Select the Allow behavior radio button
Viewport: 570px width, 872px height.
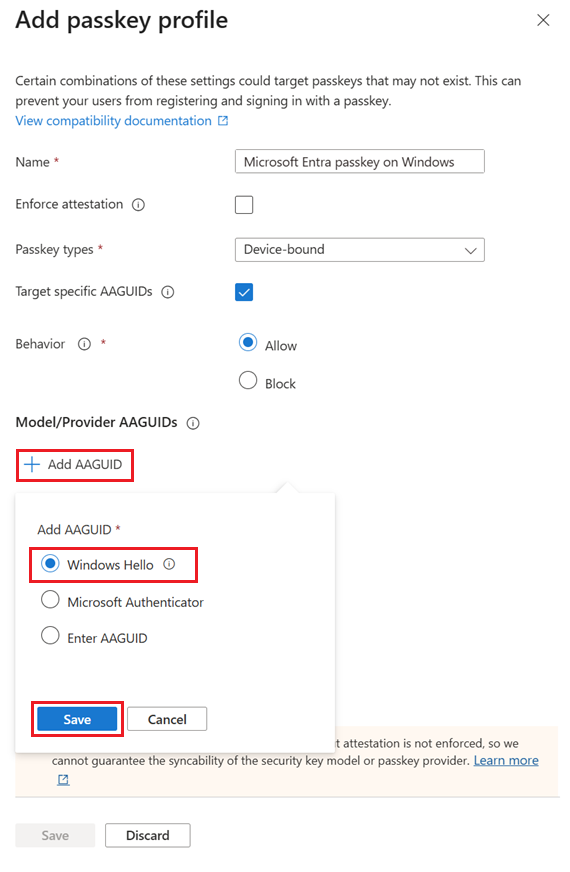247,343
